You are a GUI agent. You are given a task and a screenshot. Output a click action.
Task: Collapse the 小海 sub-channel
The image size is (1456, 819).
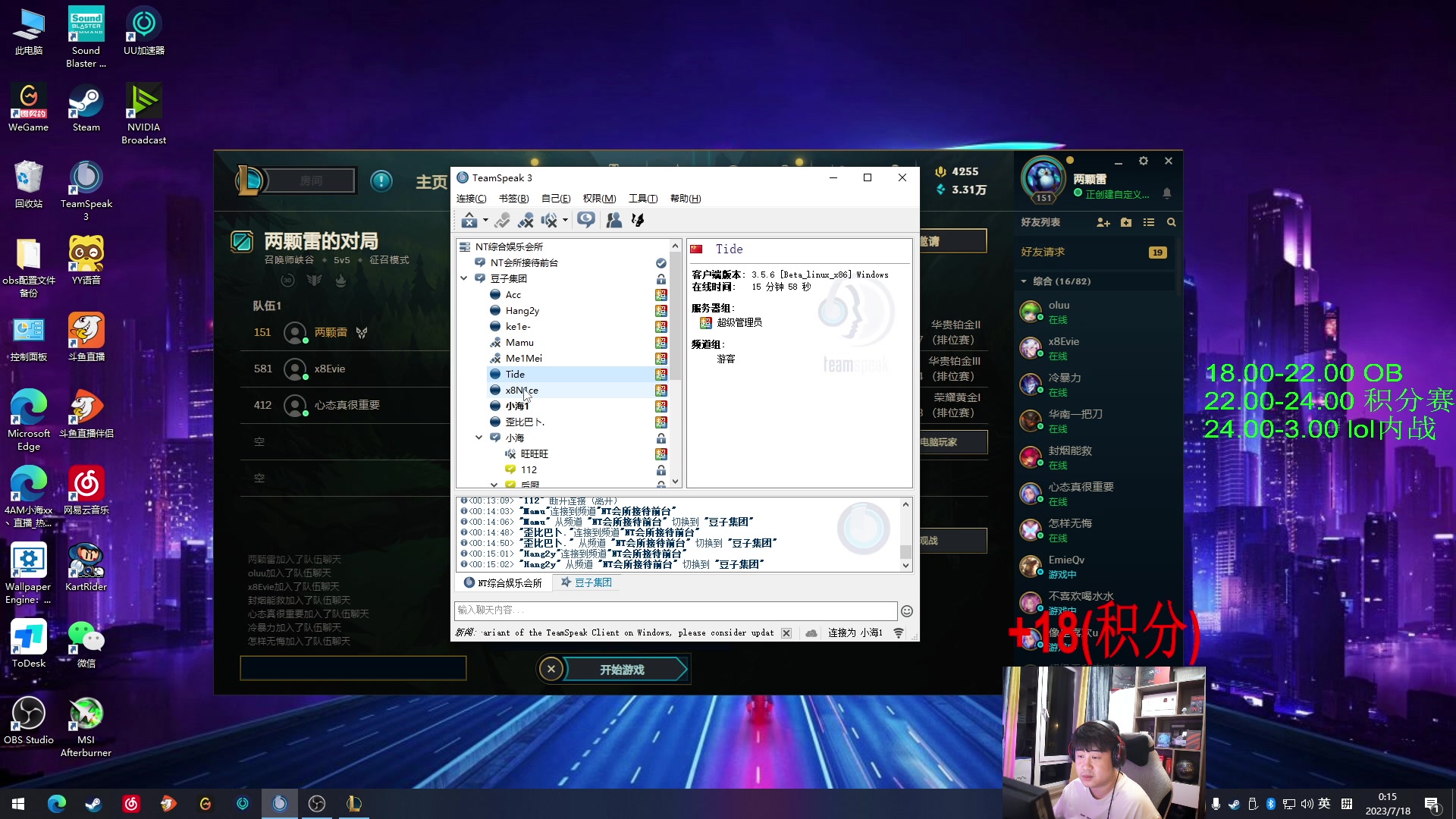479,438
